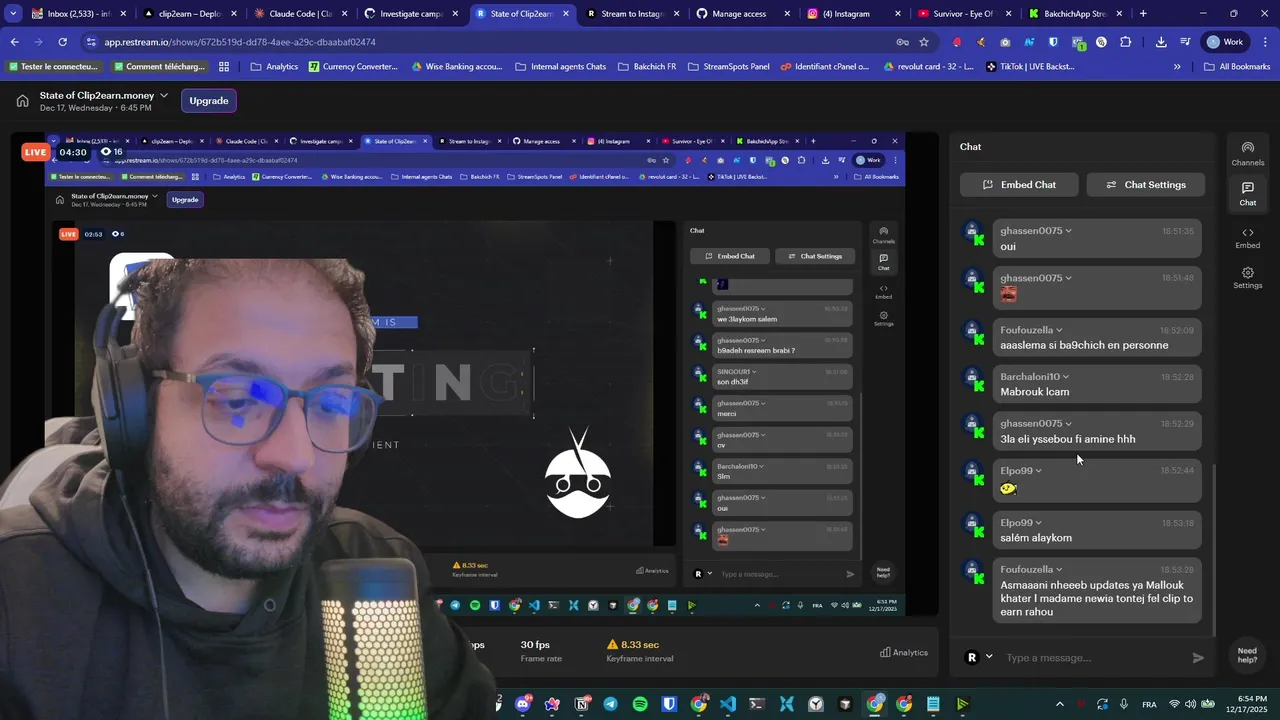Open the tab search dropdown at top left

point(13,14)
